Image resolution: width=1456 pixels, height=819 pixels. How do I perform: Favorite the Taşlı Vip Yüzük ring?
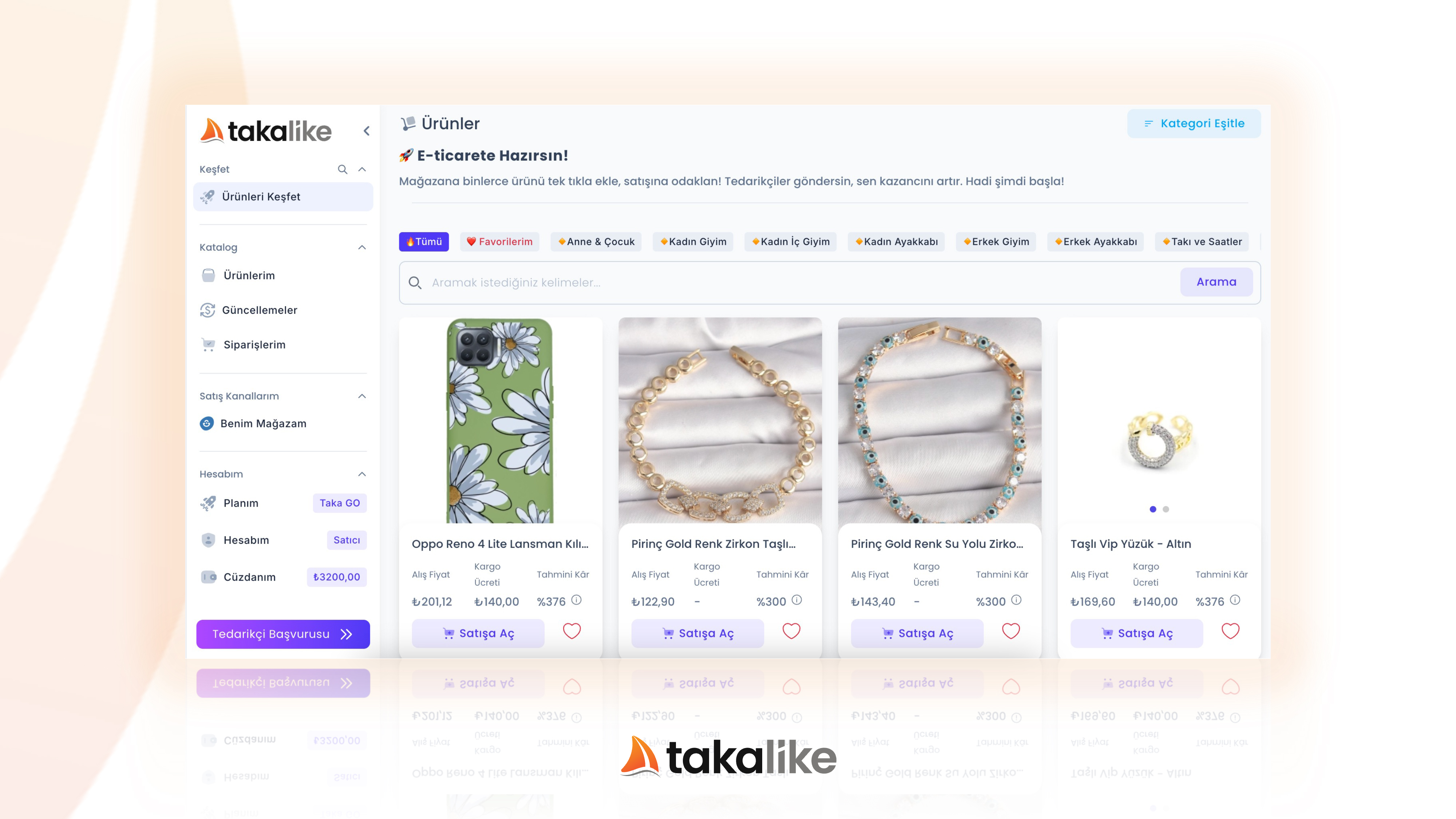(1230, 631)
